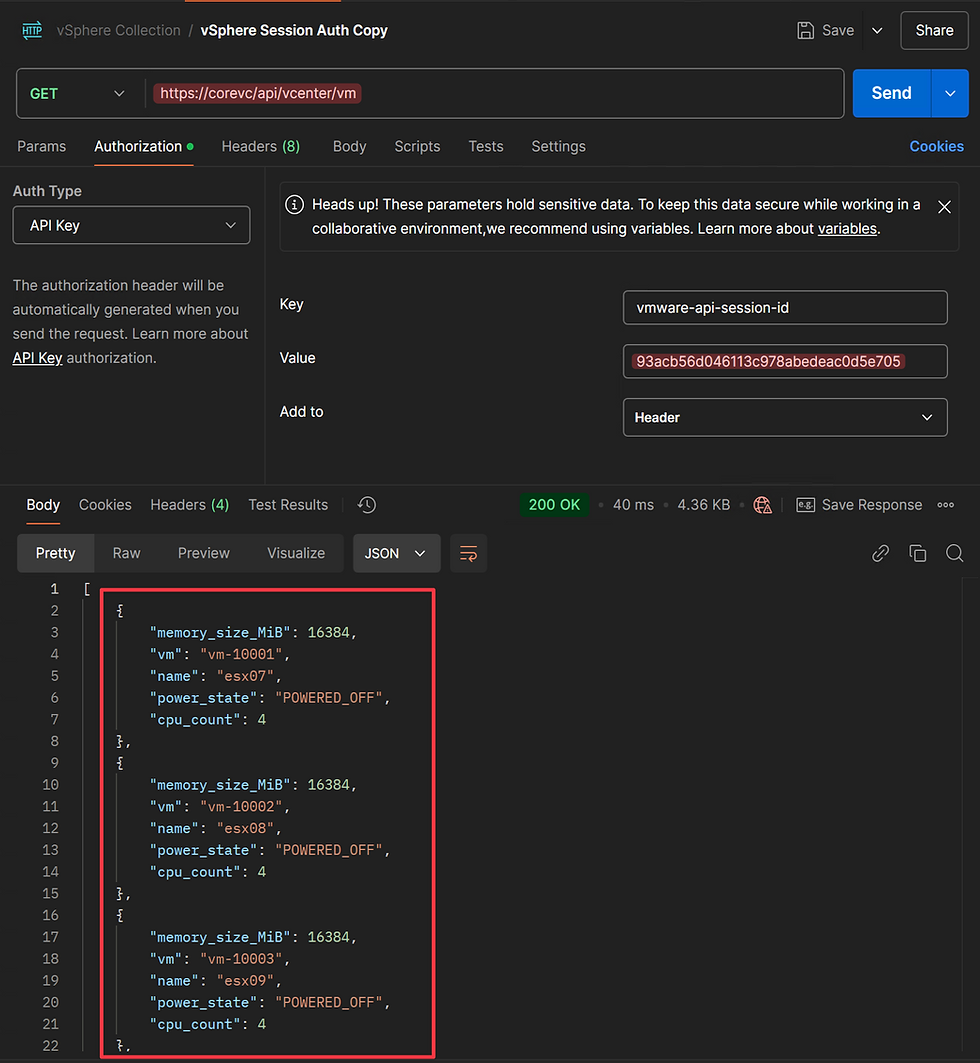Click the Value input field
Image resolution: width=980 pixels, height=1063 pixels.
[785, 361]
